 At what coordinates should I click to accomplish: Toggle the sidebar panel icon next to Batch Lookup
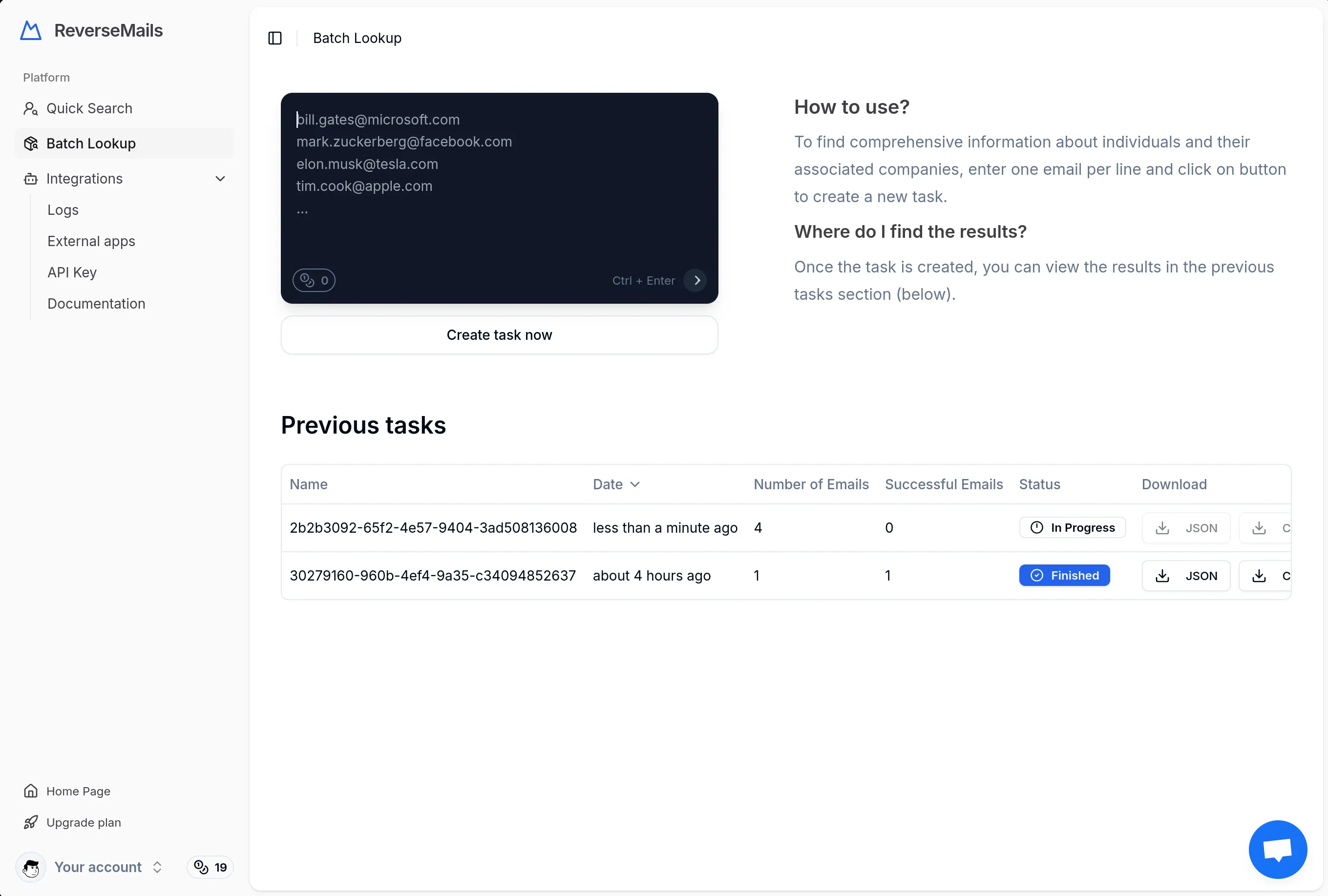[275, 38]
